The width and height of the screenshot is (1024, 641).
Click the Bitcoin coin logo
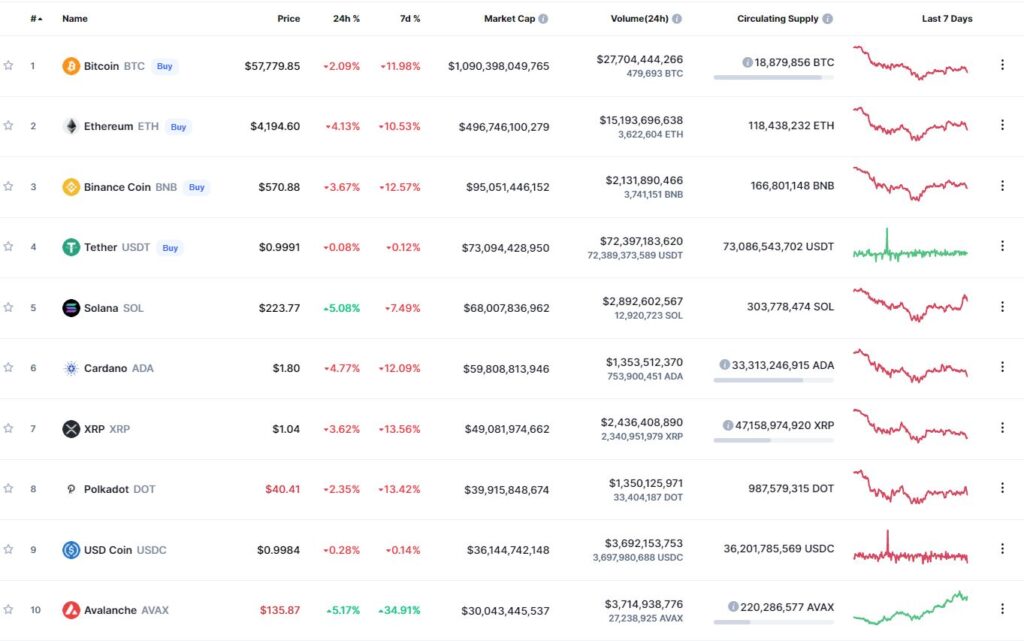point(71,66)
